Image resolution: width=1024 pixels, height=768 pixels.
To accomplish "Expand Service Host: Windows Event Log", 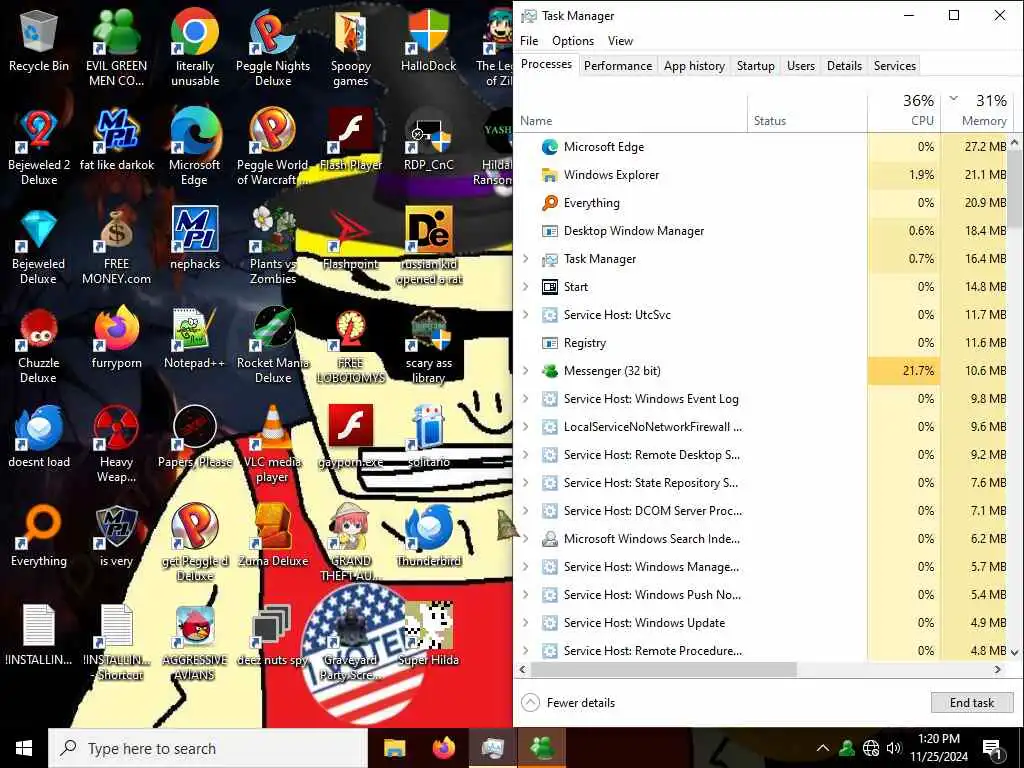I will click(526, 398).
